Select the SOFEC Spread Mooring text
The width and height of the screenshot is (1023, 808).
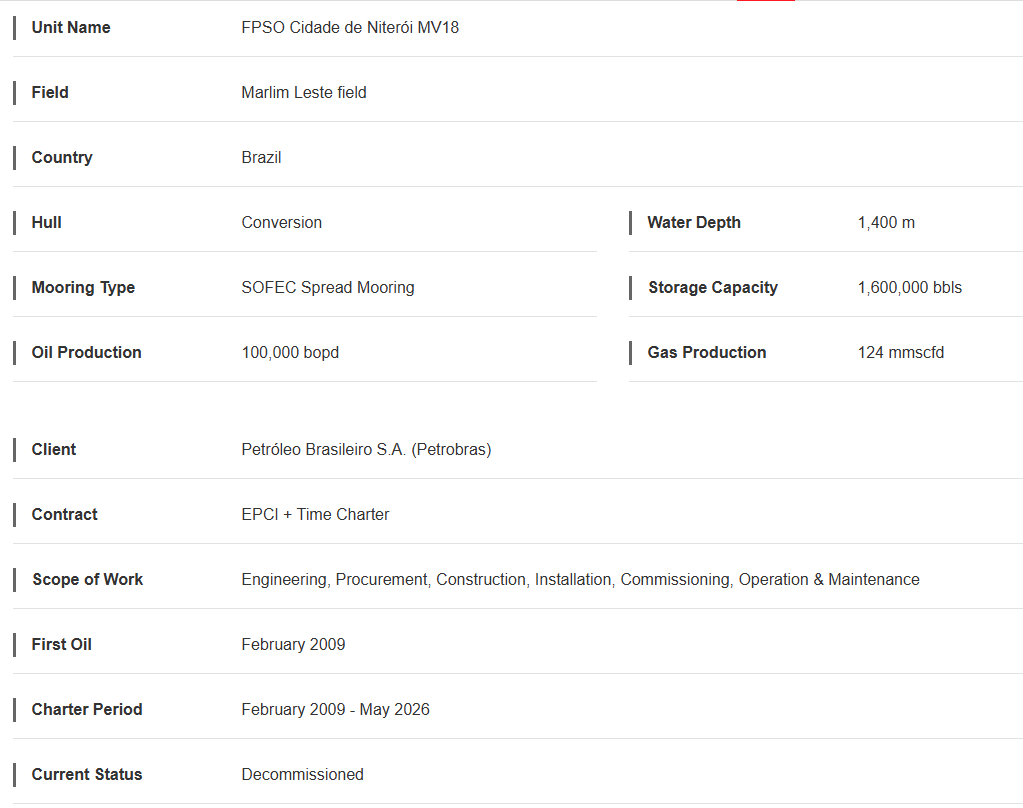pos(328,288)
